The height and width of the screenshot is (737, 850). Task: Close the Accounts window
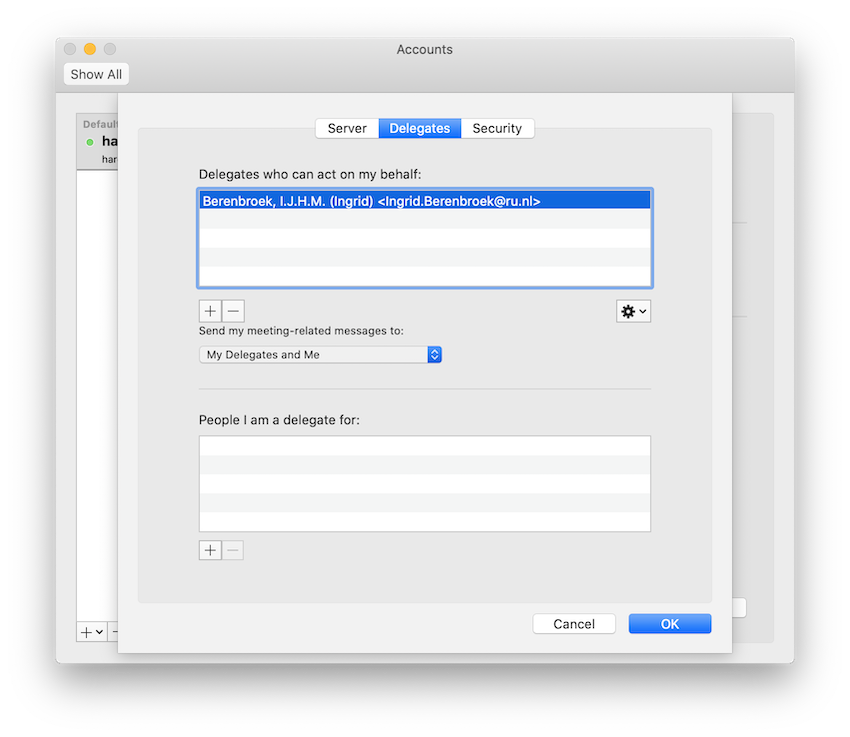70,49
